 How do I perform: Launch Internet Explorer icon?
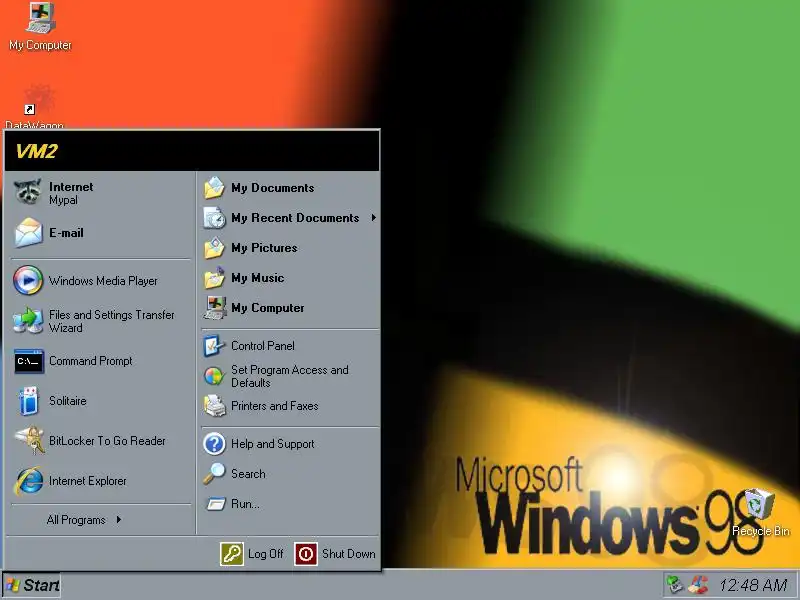29,481
